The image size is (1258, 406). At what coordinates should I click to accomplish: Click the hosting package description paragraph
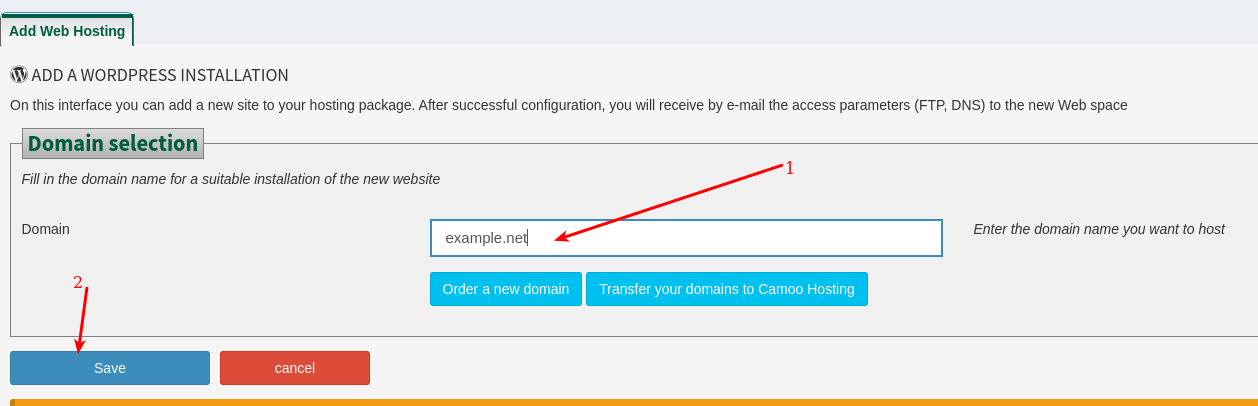click(569, 105)
